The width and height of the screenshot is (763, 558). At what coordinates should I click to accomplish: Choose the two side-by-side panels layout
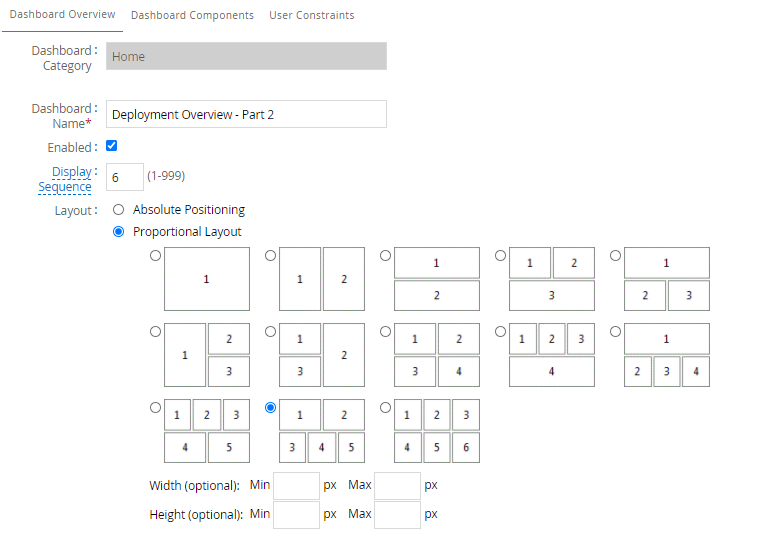coord(270,256)
